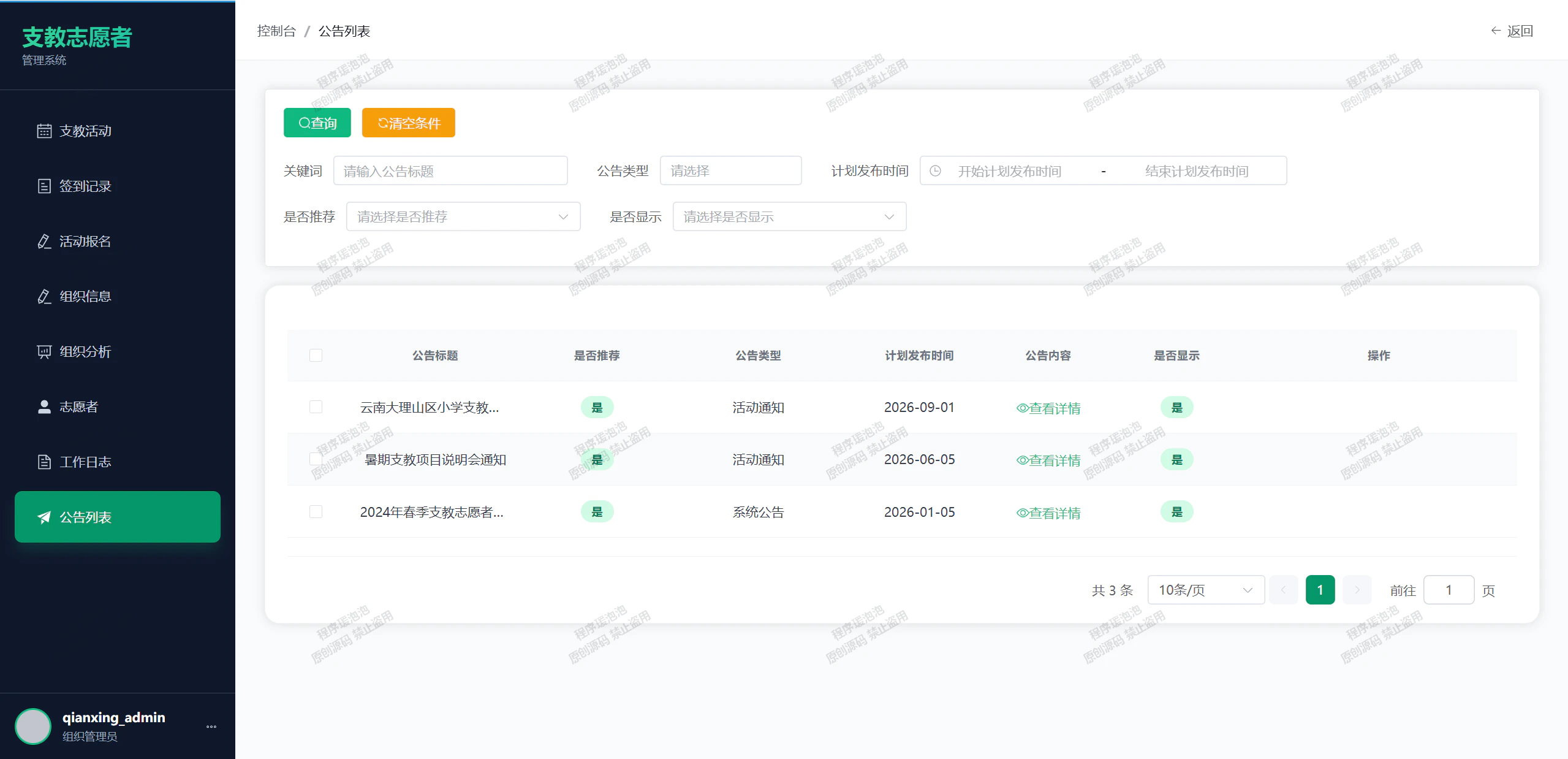This screenshot has width=1568, height=759.
Task: Check the 云南大理山区小学支教 row checkbox
Action: pyautogui.click(x=316, y=407)
